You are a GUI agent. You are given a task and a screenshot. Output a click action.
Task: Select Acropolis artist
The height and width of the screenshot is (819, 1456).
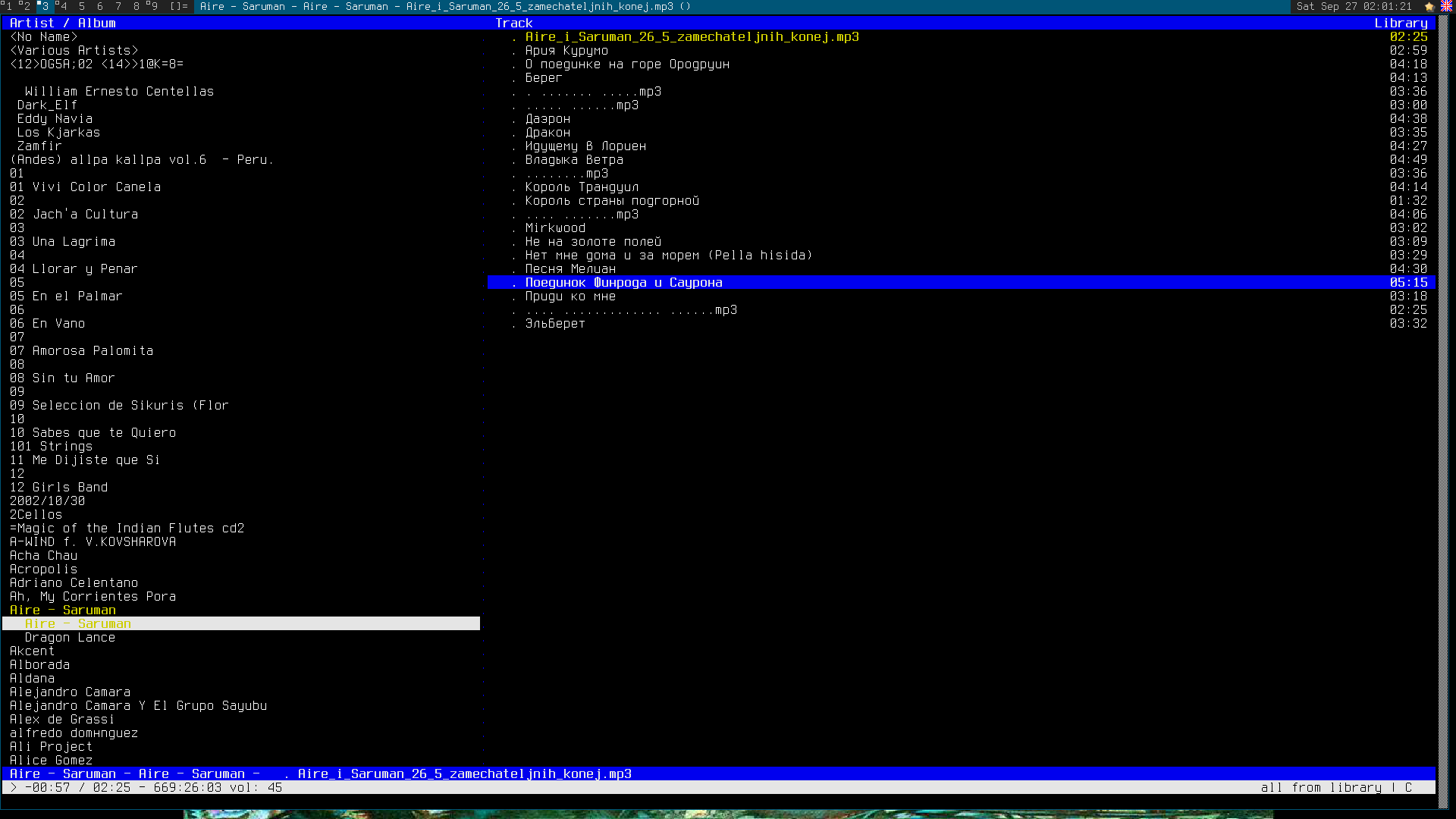(x=43, y=570)
